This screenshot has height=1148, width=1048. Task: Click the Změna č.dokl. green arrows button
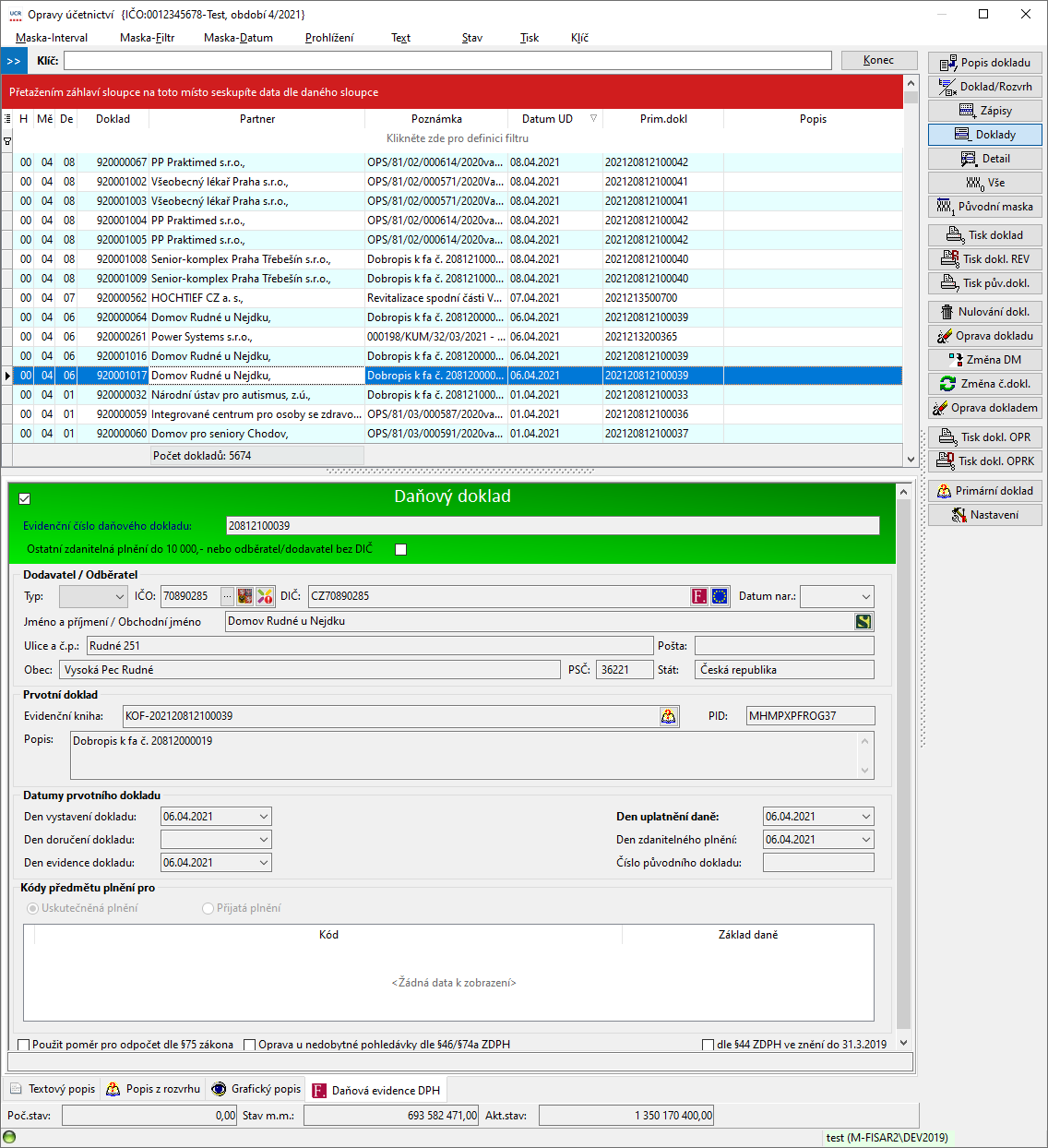coord(984,384)
